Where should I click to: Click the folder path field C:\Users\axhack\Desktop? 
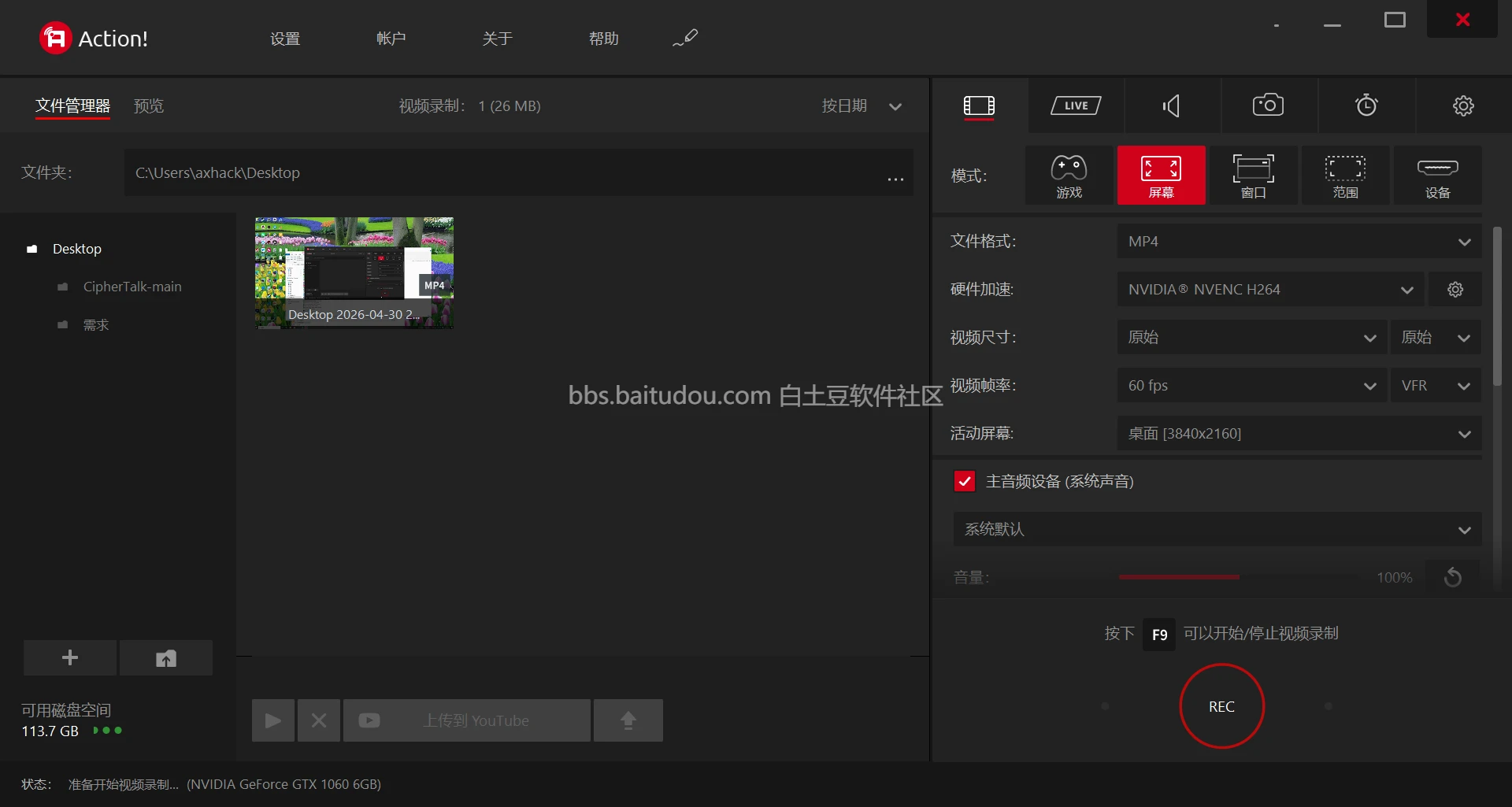[x=519, y=172]
